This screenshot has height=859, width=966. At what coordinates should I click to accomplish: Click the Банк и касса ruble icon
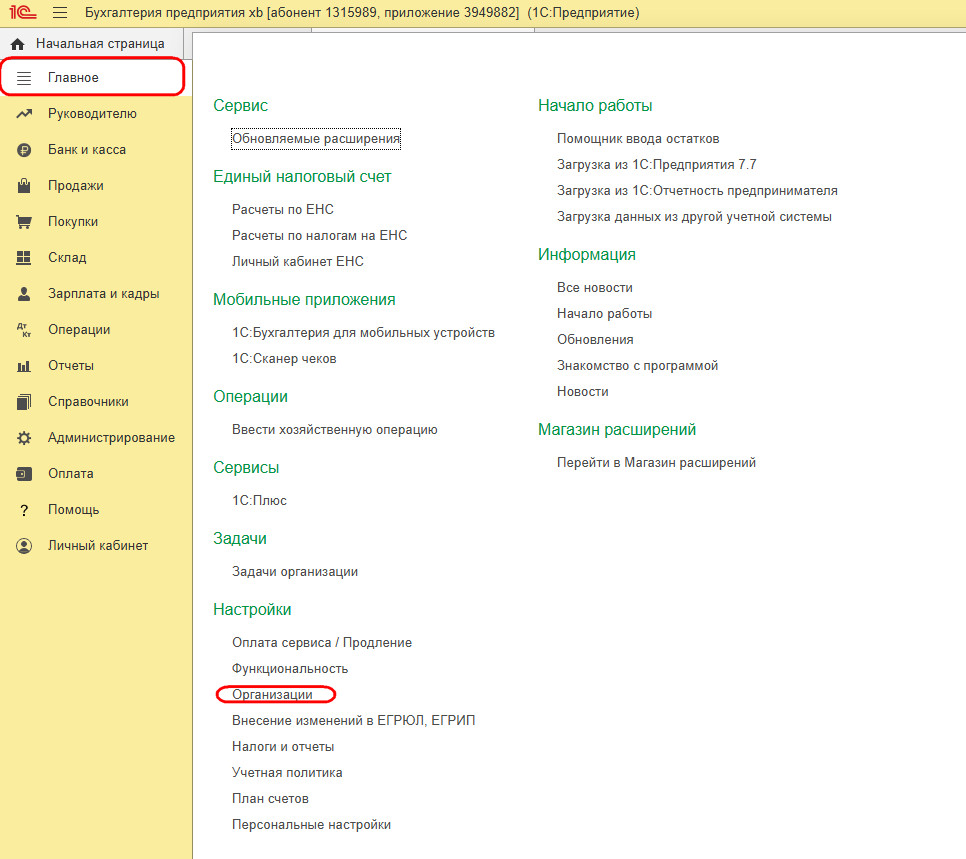(x=24, y=150)
